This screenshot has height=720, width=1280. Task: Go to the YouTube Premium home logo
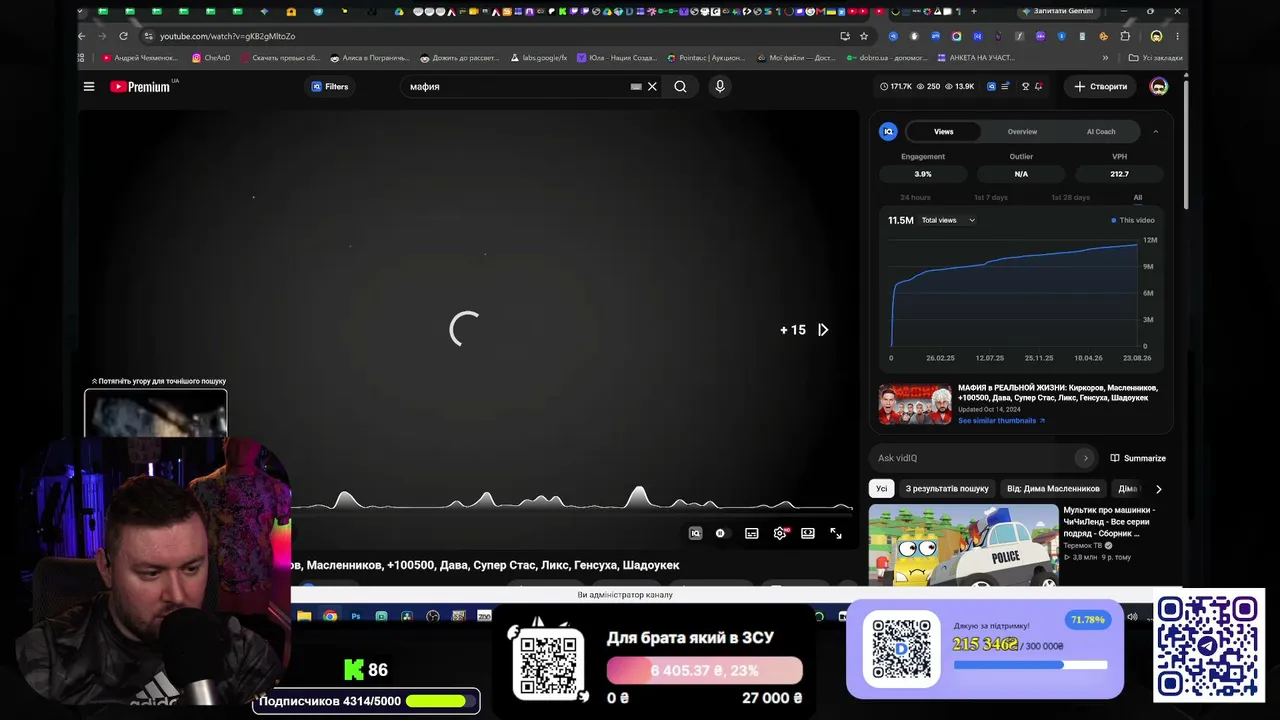tap(140, 87)
